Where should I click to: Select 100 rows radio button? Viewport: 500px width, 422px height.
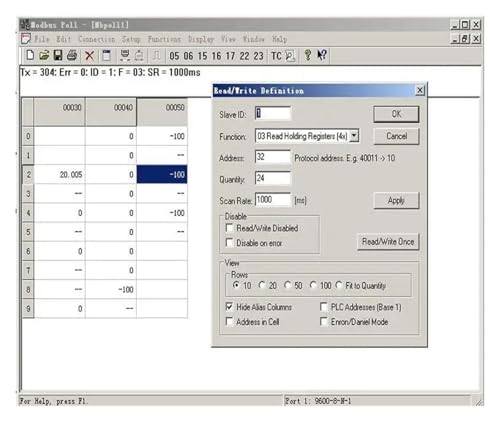tap(313, 285)
